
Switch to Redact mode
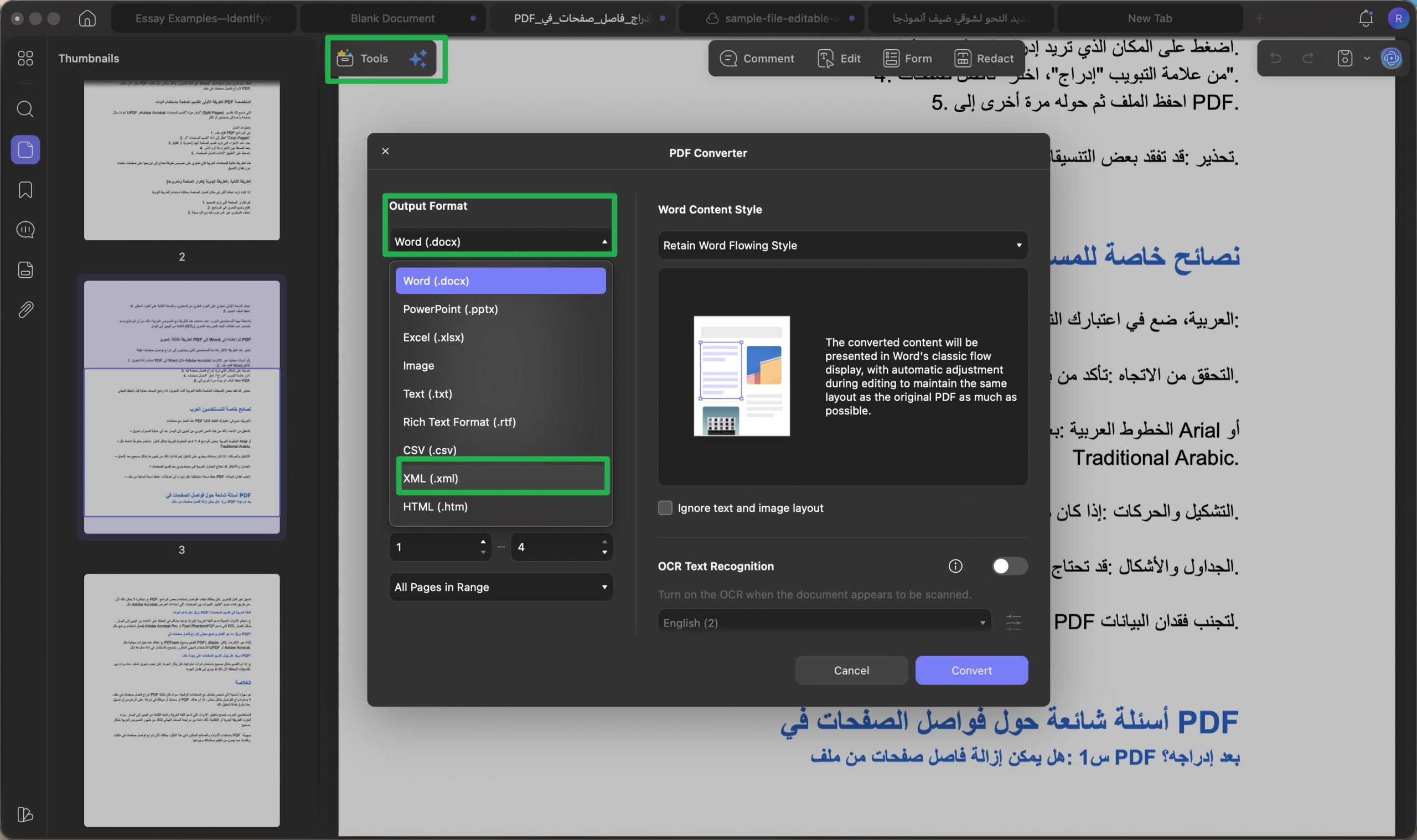click(x=984, y=58)
